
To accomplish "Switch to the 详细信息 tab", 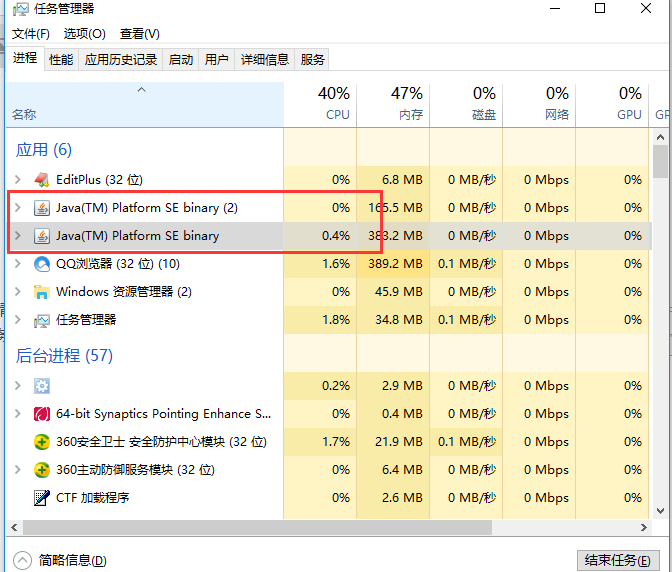I will click(x=265, y=60).
